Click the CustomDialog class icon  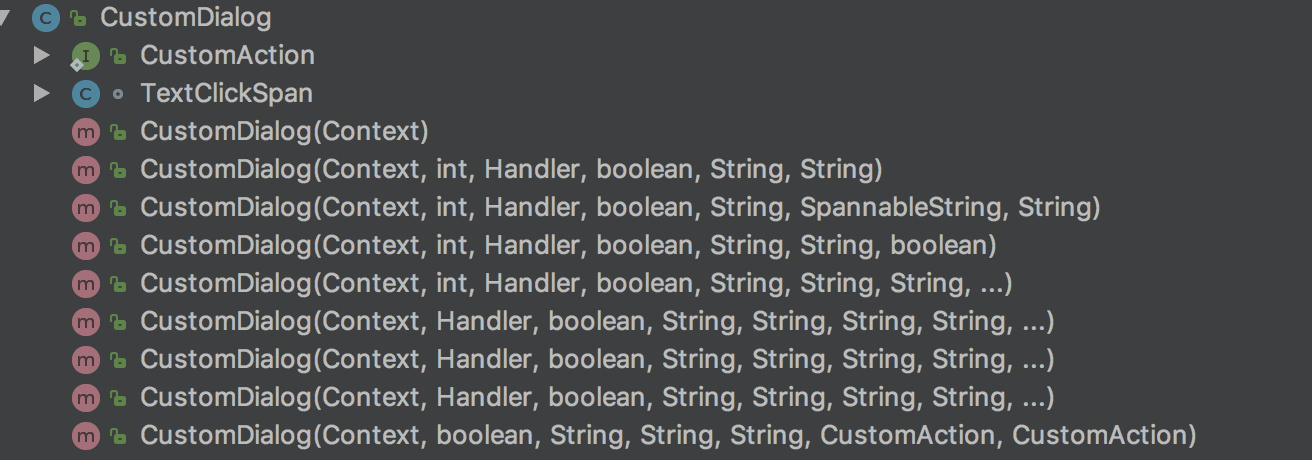(x=46, y=17)
